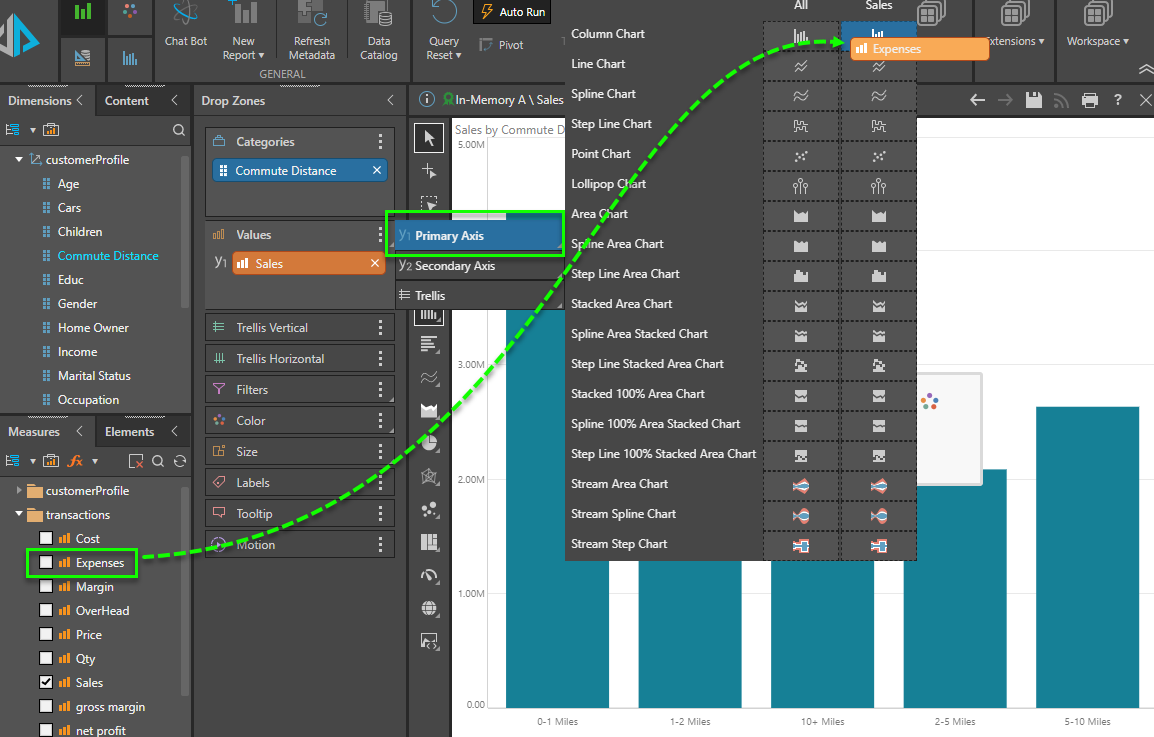Click the formula fx icon in Measures
The image size is (1154, 737).
(75, 461)
